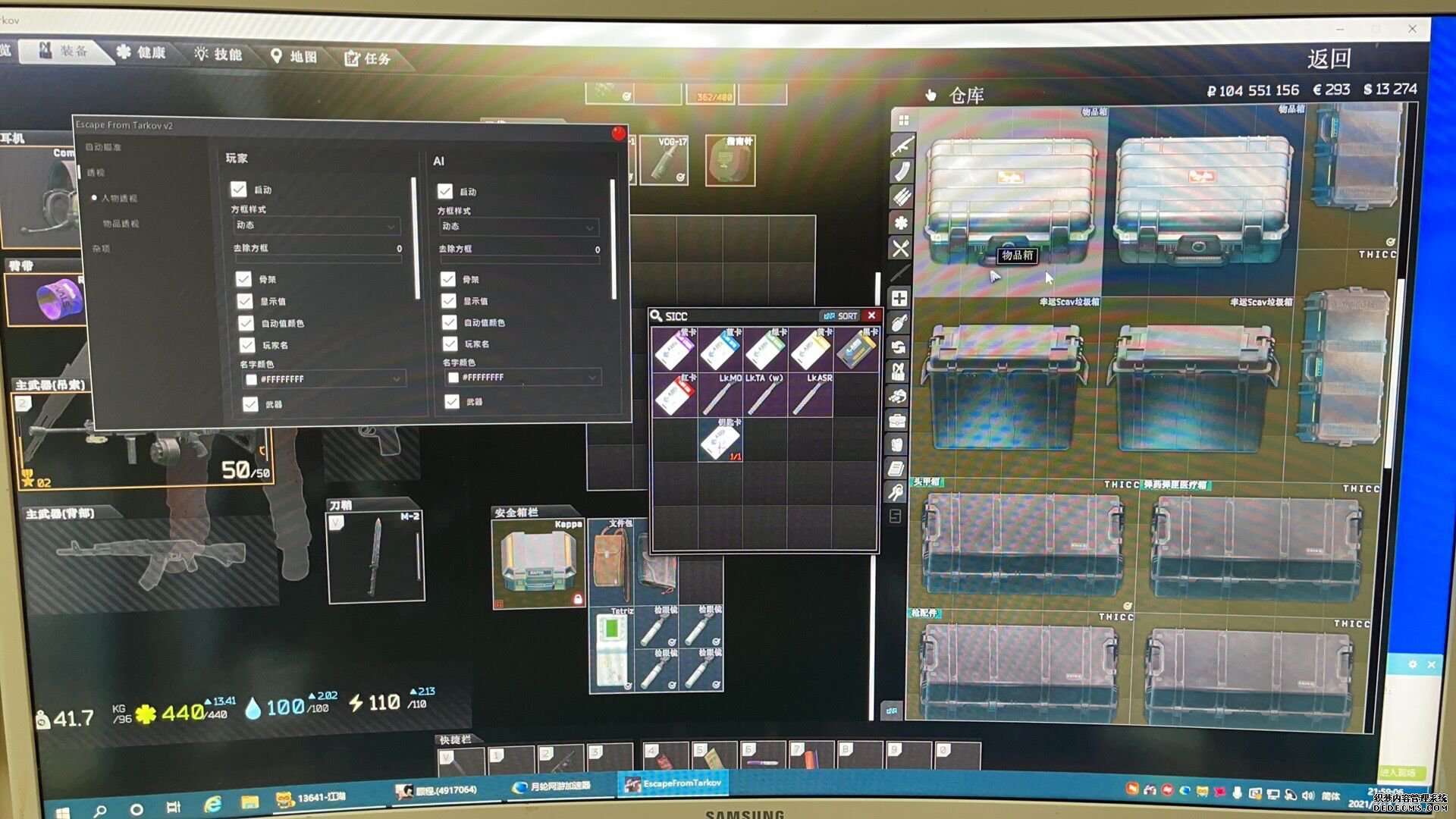Toggle the 武器 checkbox under 玩家

[x=250, y=404]
